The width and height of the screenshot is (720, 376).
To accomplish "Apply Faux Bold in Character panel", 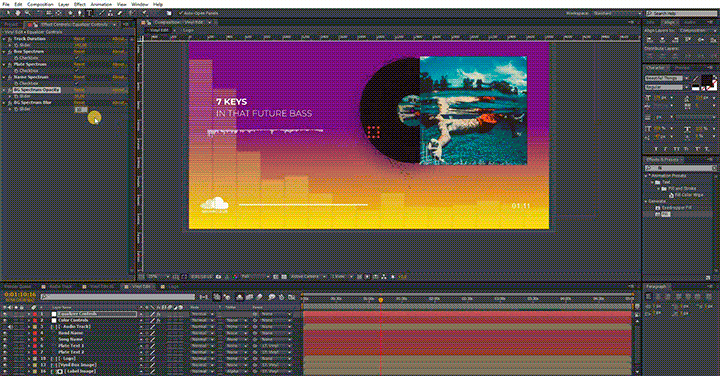I will [655, 149].
